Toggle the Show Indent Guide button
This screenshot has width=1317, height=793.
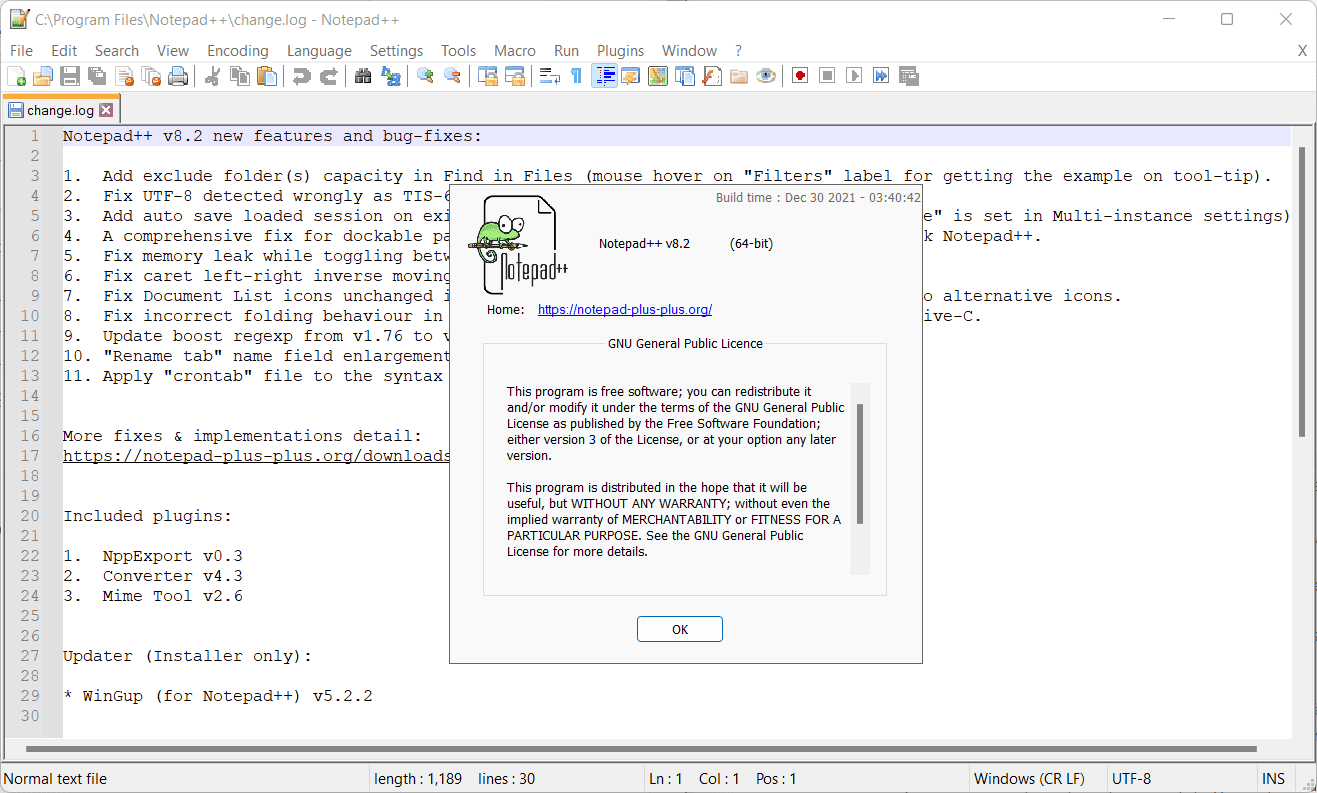coord(604,76)
